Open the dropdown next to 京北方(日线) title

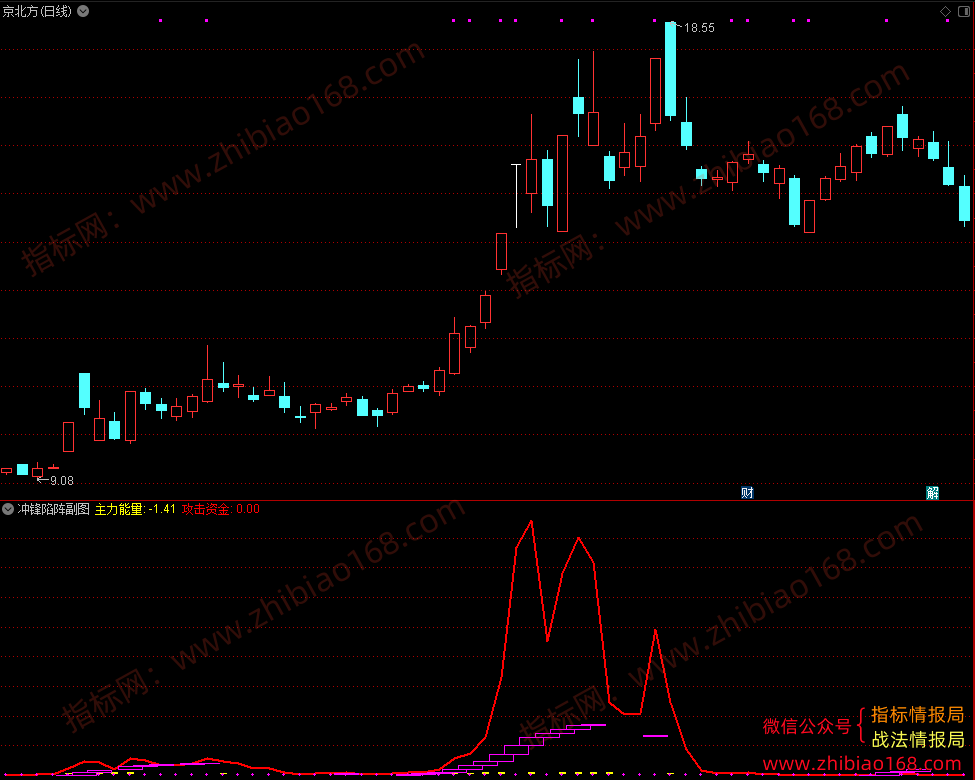pos(83,11)
